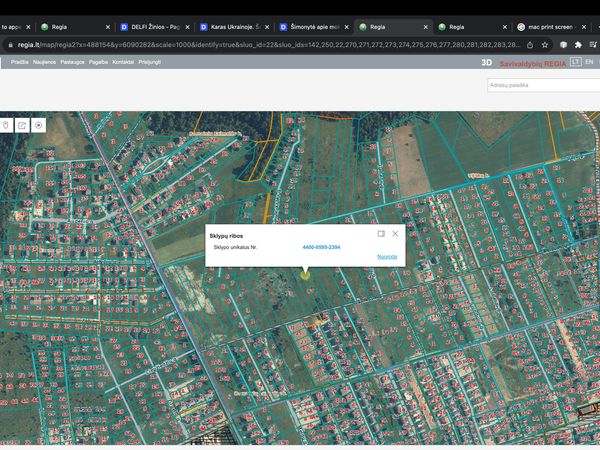Open the Paslaugos menu item
The width and height of the screenshot is (600, 450).
[72, 62]
